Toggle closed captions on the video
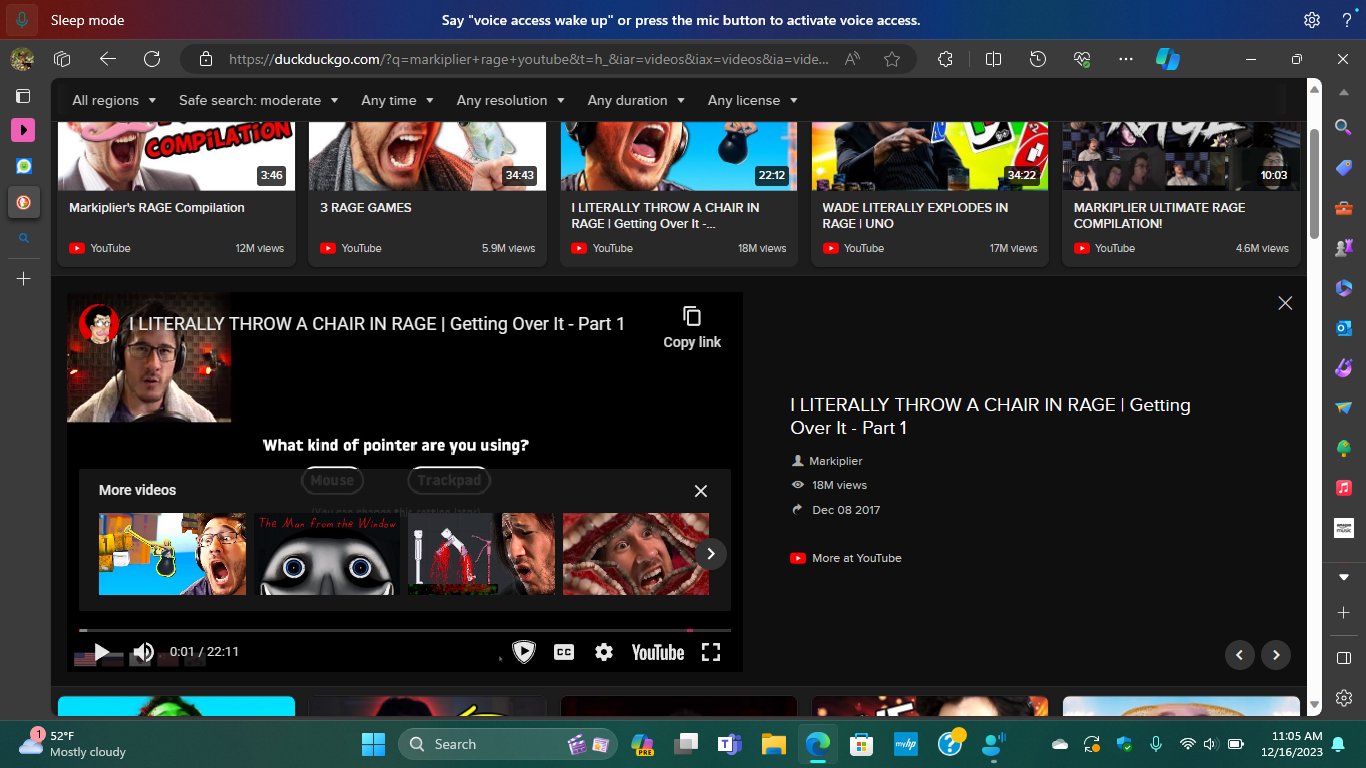 point(564,652)
